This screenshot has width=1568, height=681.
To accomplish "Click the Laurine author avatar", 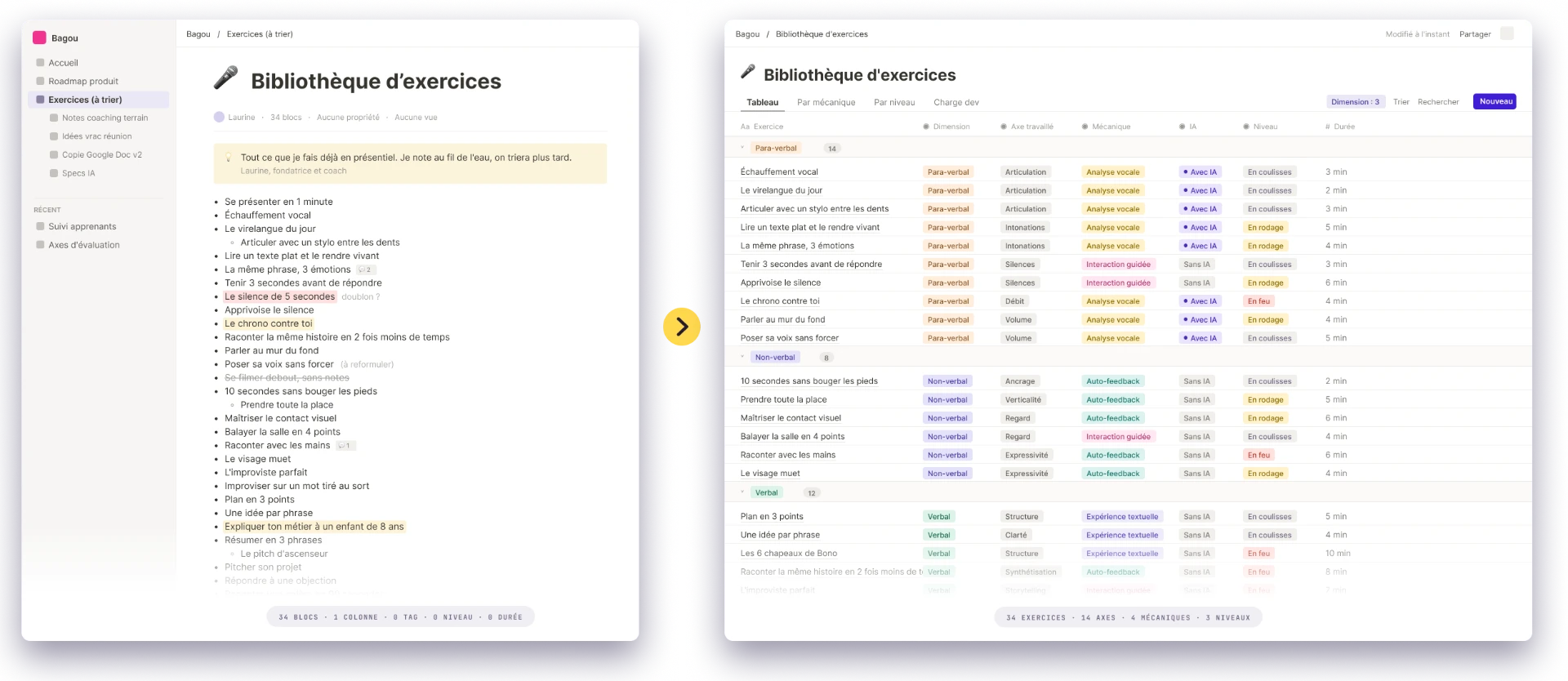I will 219,117.
